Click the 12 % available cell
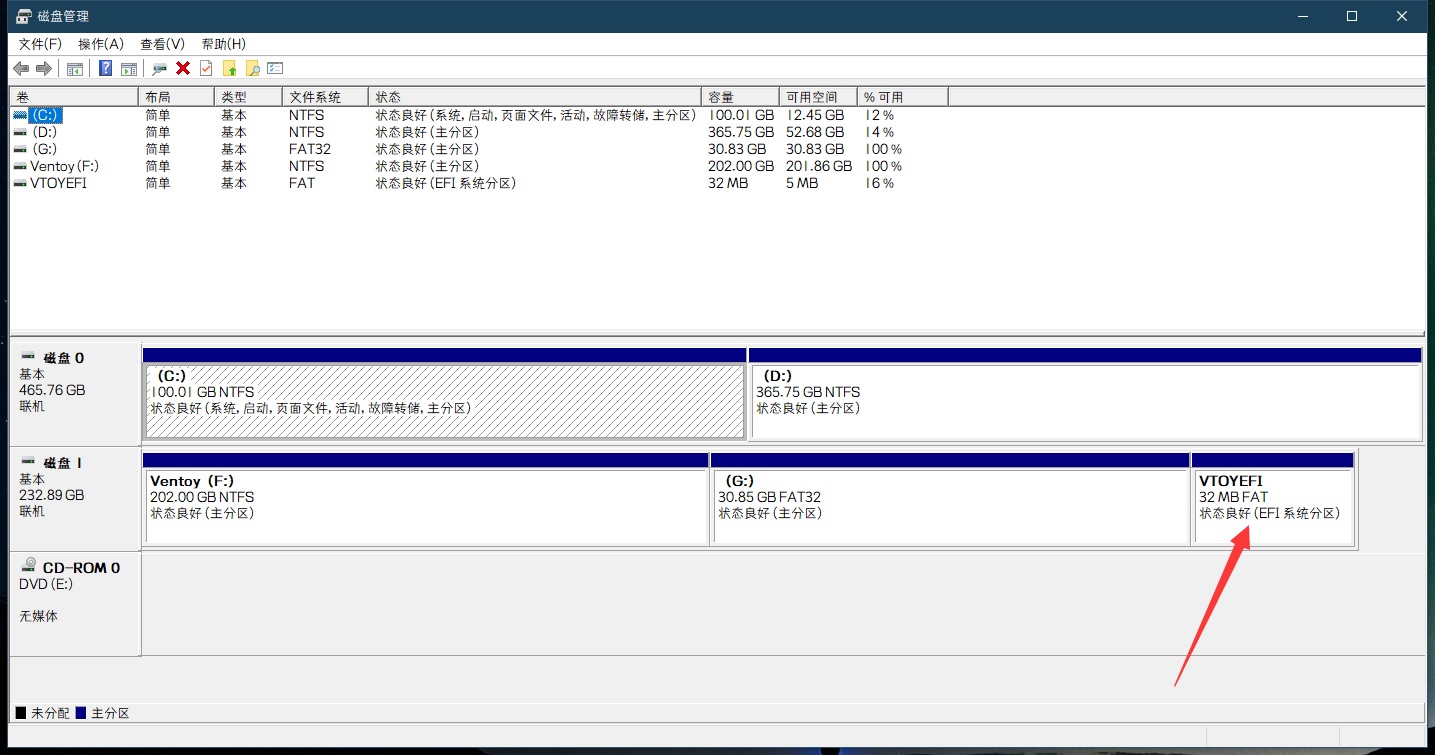 [x=880, y=115]
